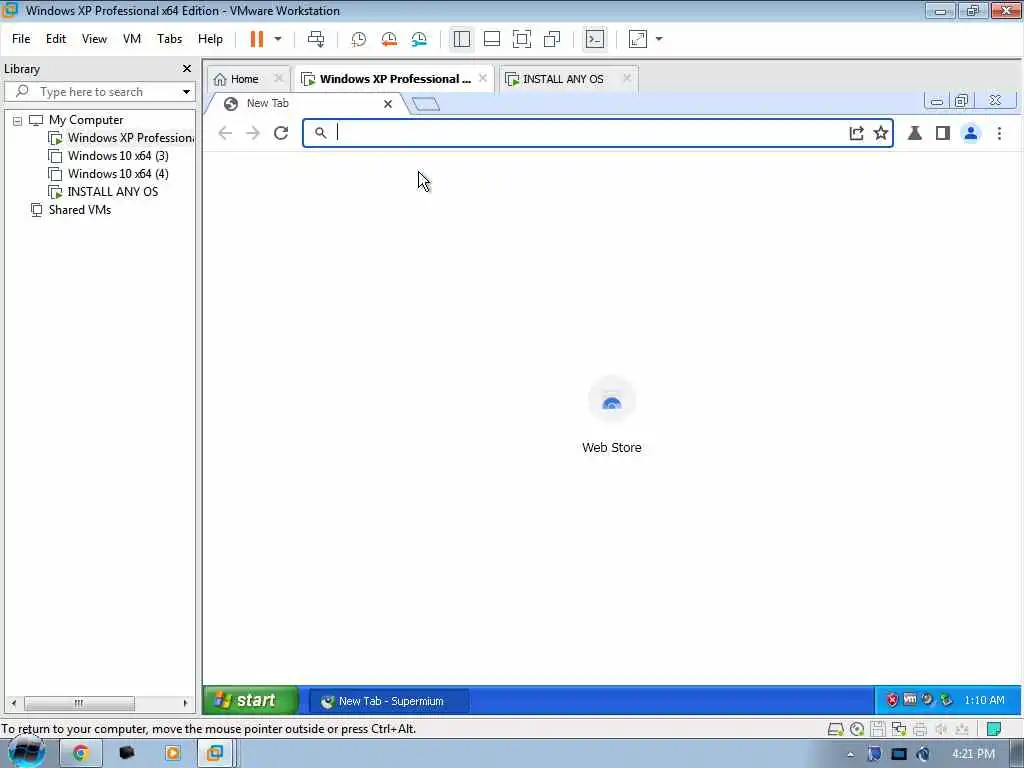Click the network adapter status icon
Screen dimensions: 1024x768
(x=899, y=729)
